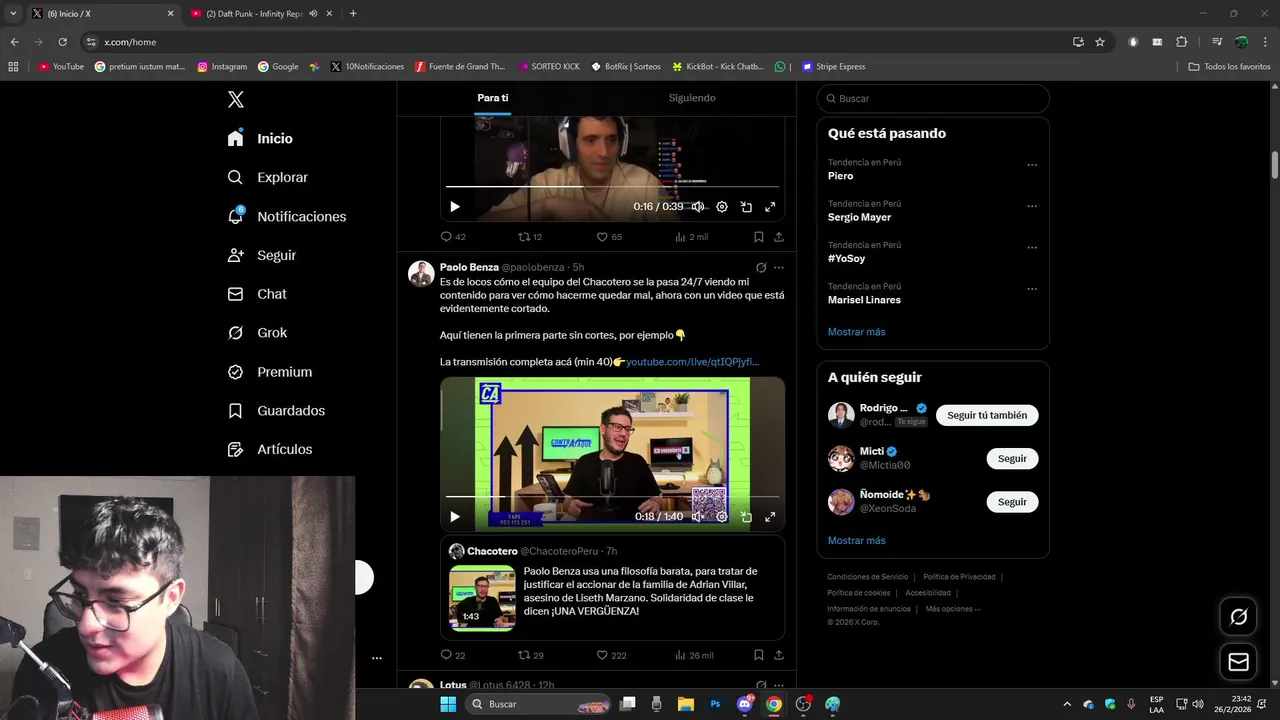
Task: Play the top video at 0:16
Action: (x=454, y=207)
